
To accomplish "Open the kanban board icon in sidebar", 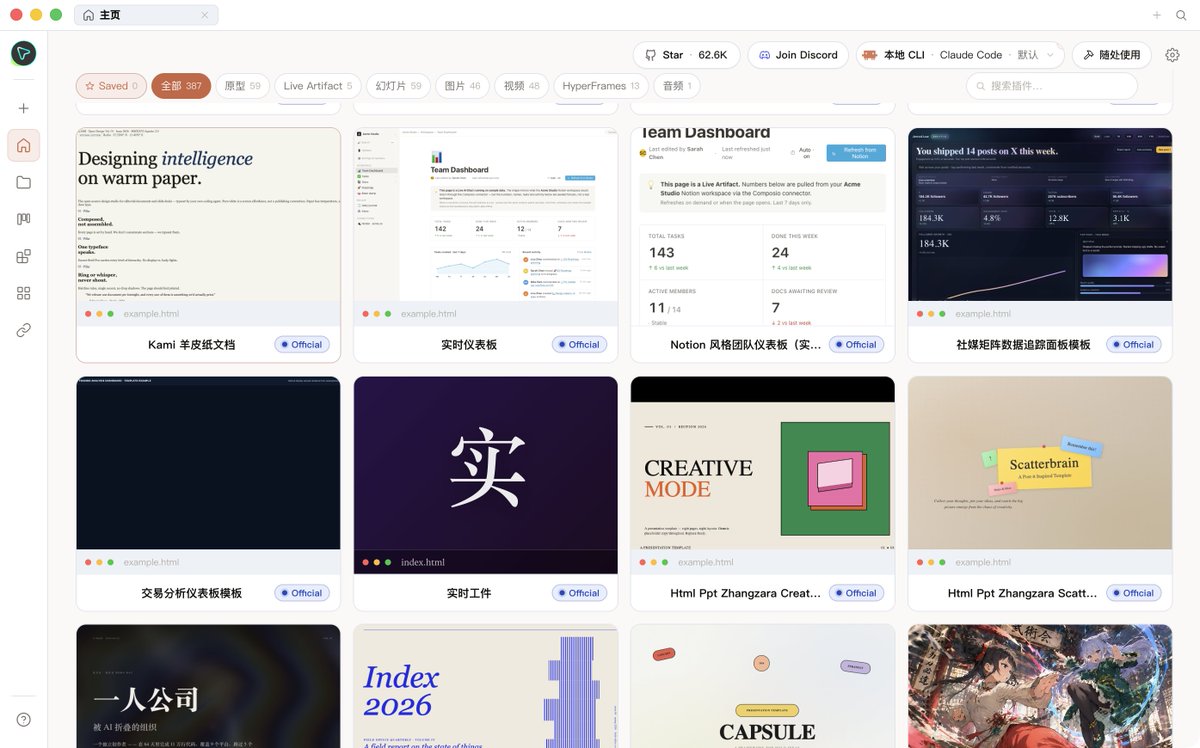I will point(24,219).
